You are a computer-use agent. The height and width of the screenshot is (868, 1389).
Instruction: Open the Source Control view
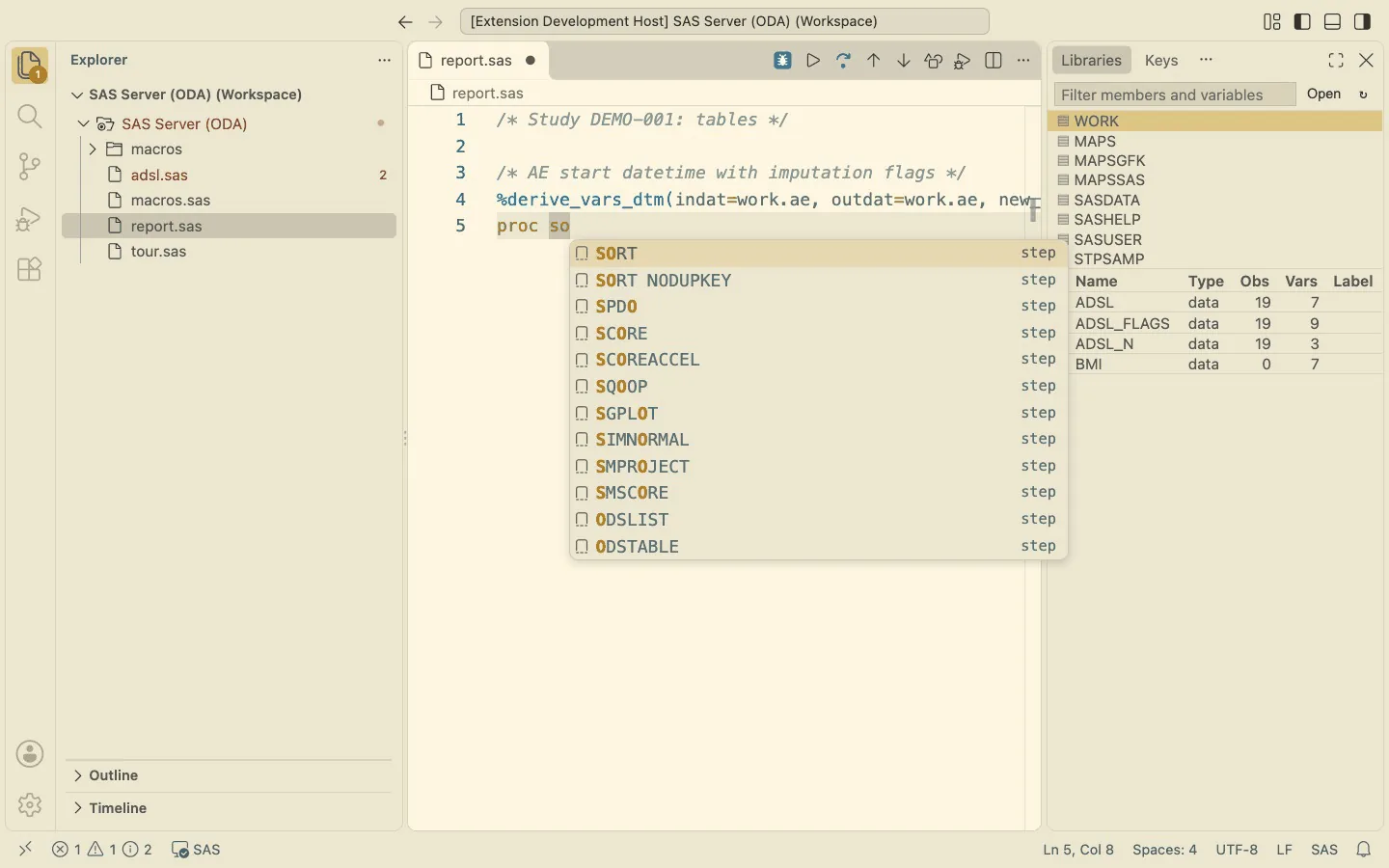(x=30, y=167)
